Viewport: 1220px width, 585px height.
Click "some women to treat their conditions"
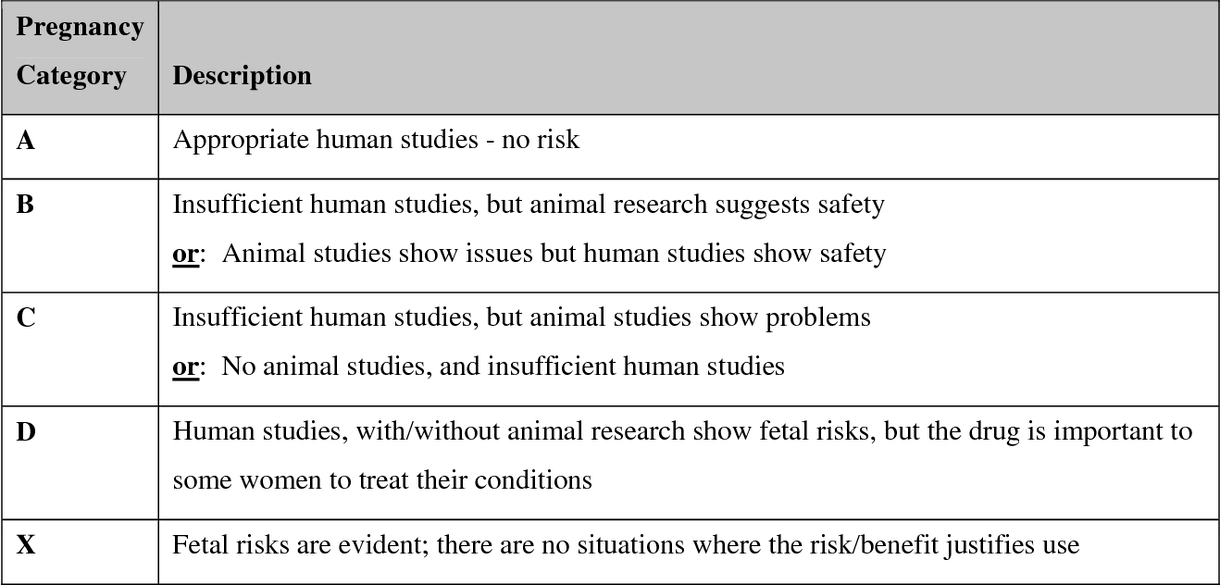pos(382,480)
